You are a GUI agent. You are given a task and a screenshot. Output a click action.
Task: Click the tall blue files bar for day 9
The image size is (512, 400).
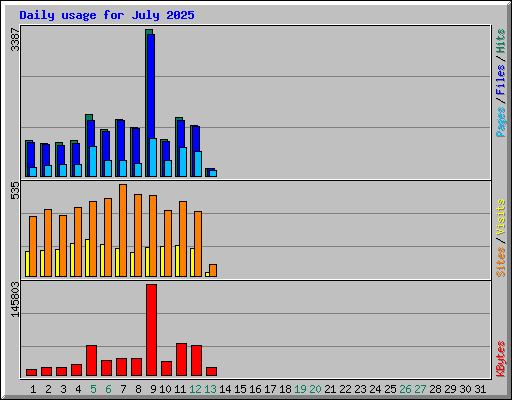pos(151,87)
